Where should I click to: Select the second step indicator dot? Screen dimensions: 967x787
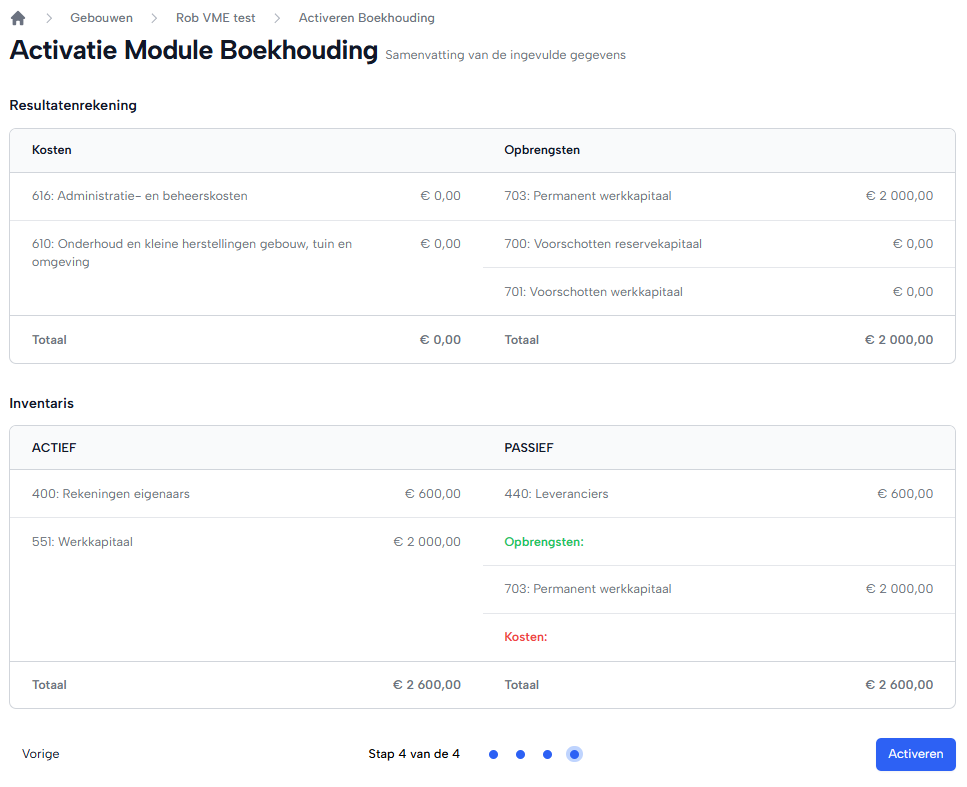tap(520, 754)
